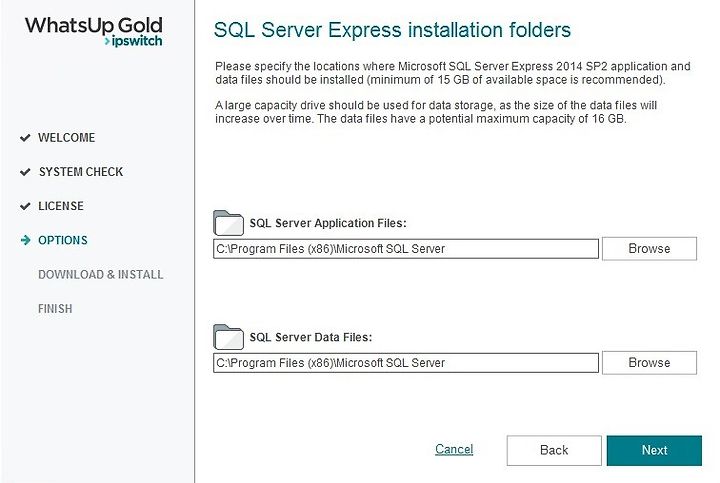The height and width of the screenshot is (483, 720).
Task: Click the checkmark icon beside WELCOME
Action: point(25,138)
